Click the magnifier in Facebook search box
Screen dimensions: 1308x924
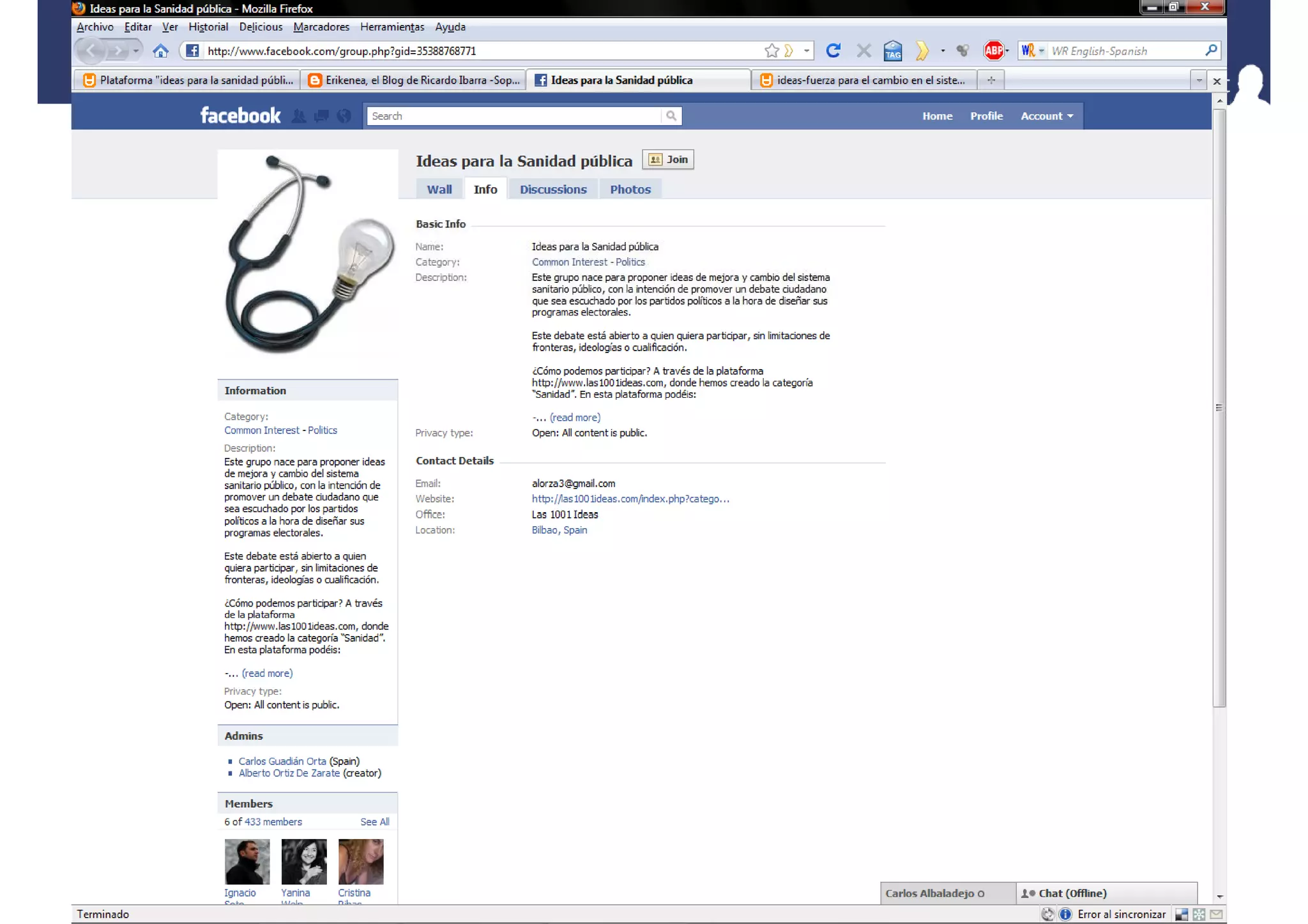671,116
